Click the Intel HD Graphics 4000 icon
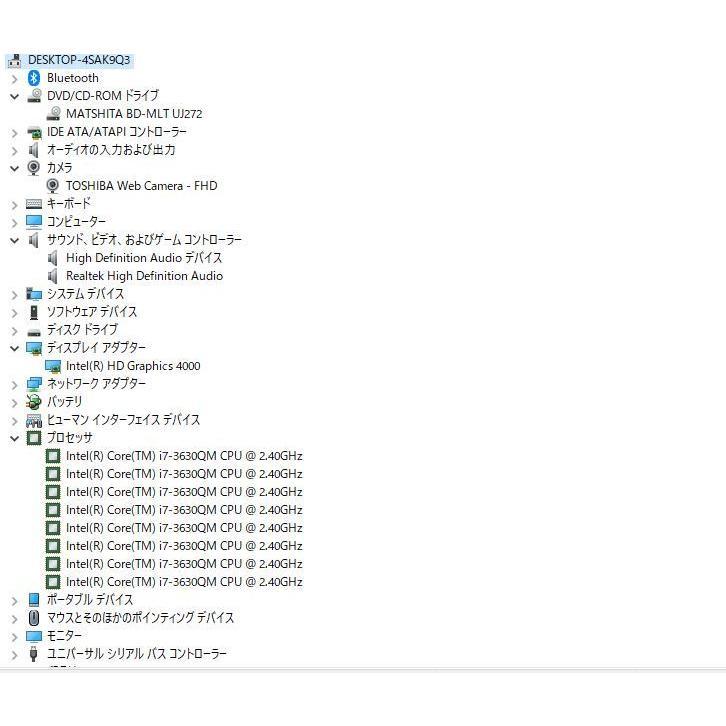This screenshot has height=726, width=726. (x=53, y=366)
